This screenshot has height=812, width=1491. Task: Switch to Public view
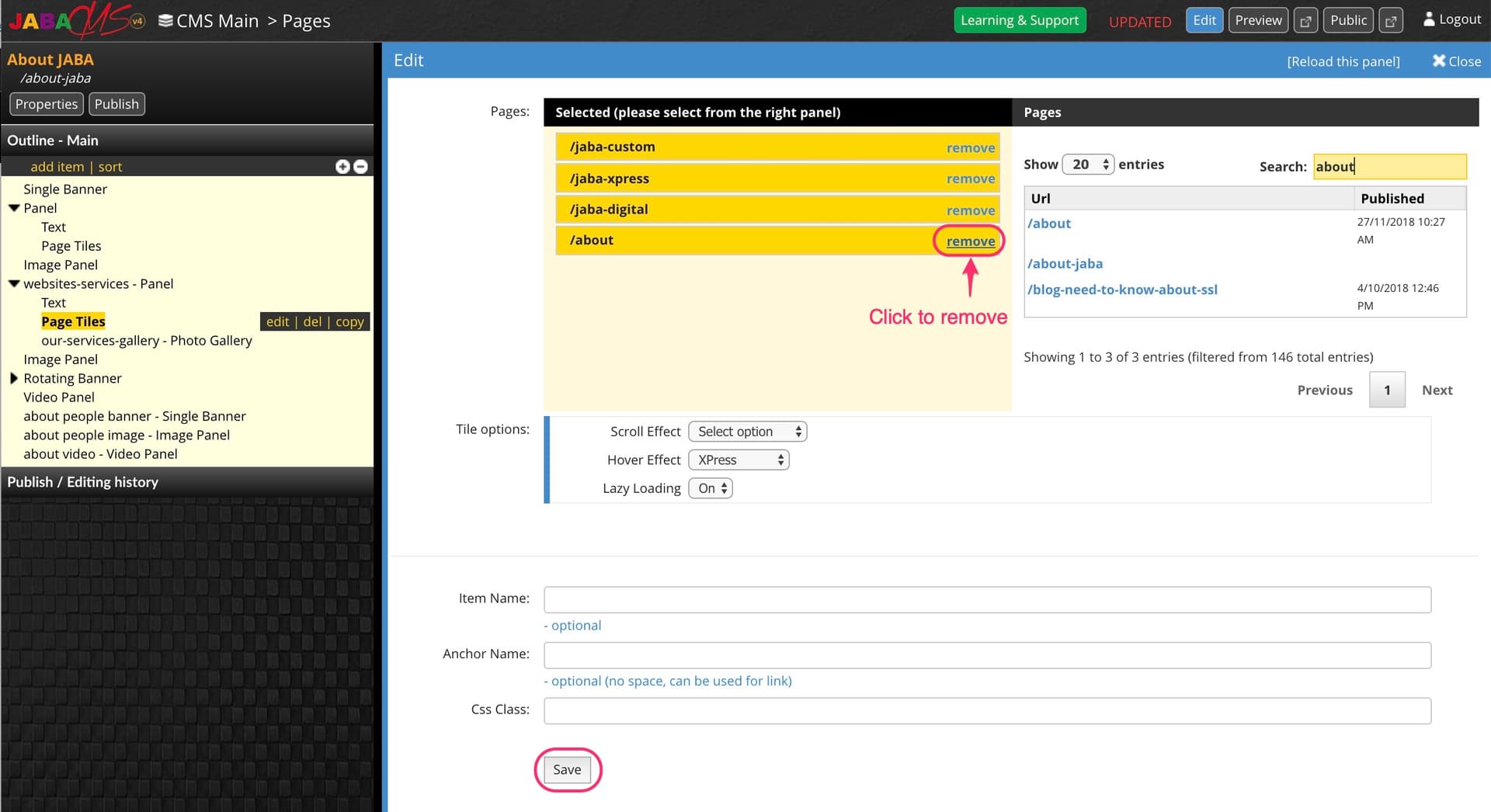click(x=1348, y=20)
